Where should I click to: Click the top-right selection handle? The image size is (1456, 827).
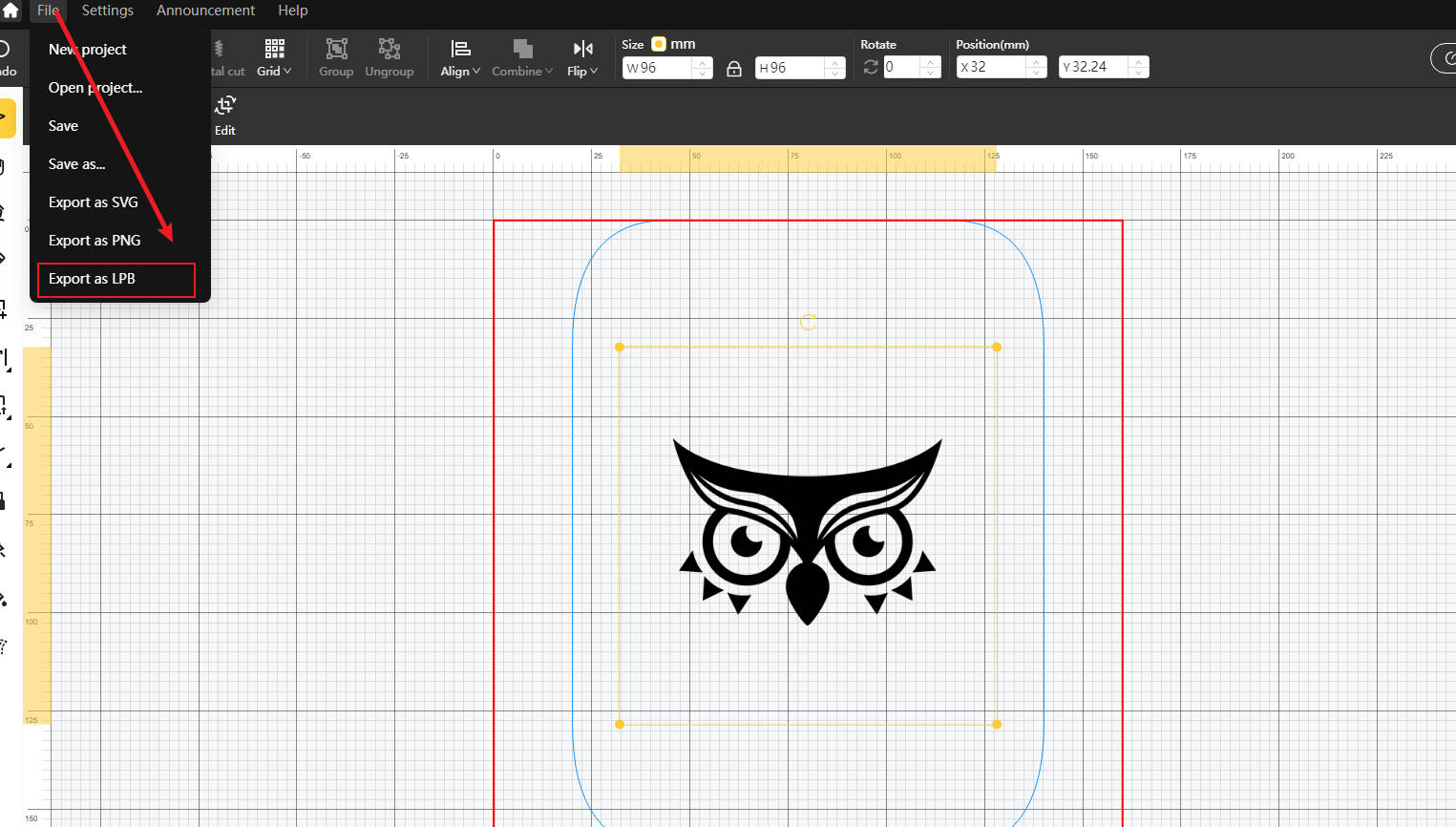tap(997, 347)
